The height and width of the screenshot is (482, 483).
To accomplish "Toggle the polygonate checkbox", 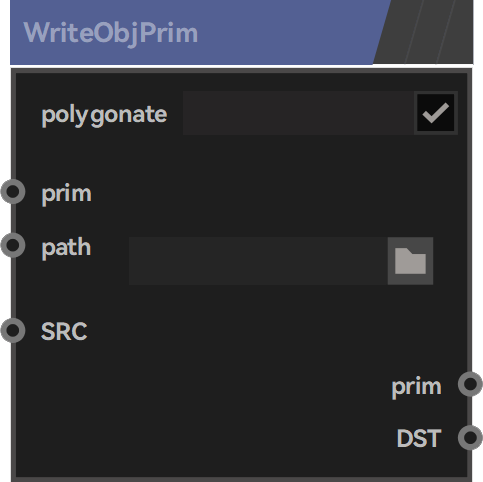I will tap(436, 113).
